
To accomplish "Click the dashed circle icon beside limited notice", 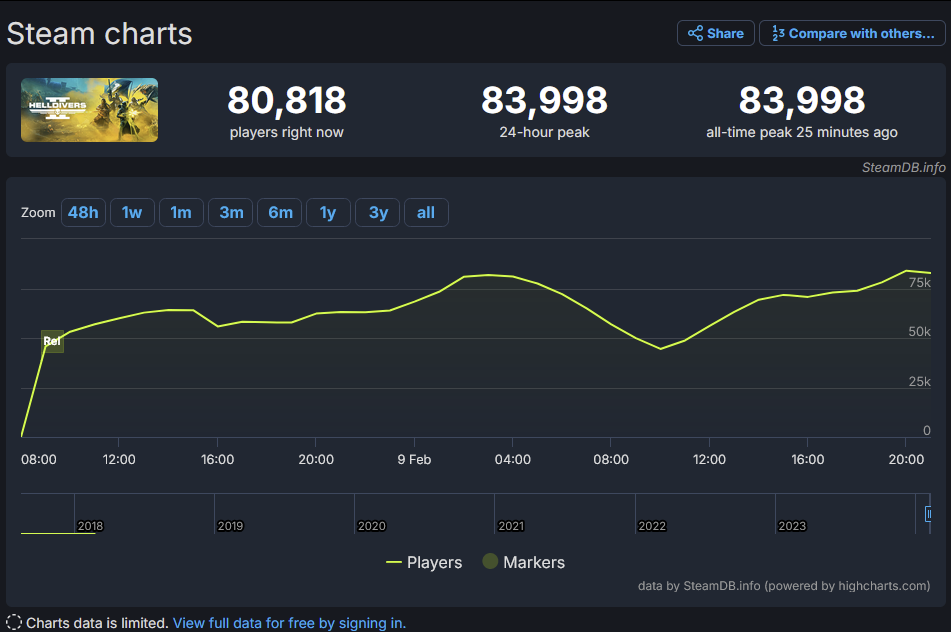I will (14, 623).
